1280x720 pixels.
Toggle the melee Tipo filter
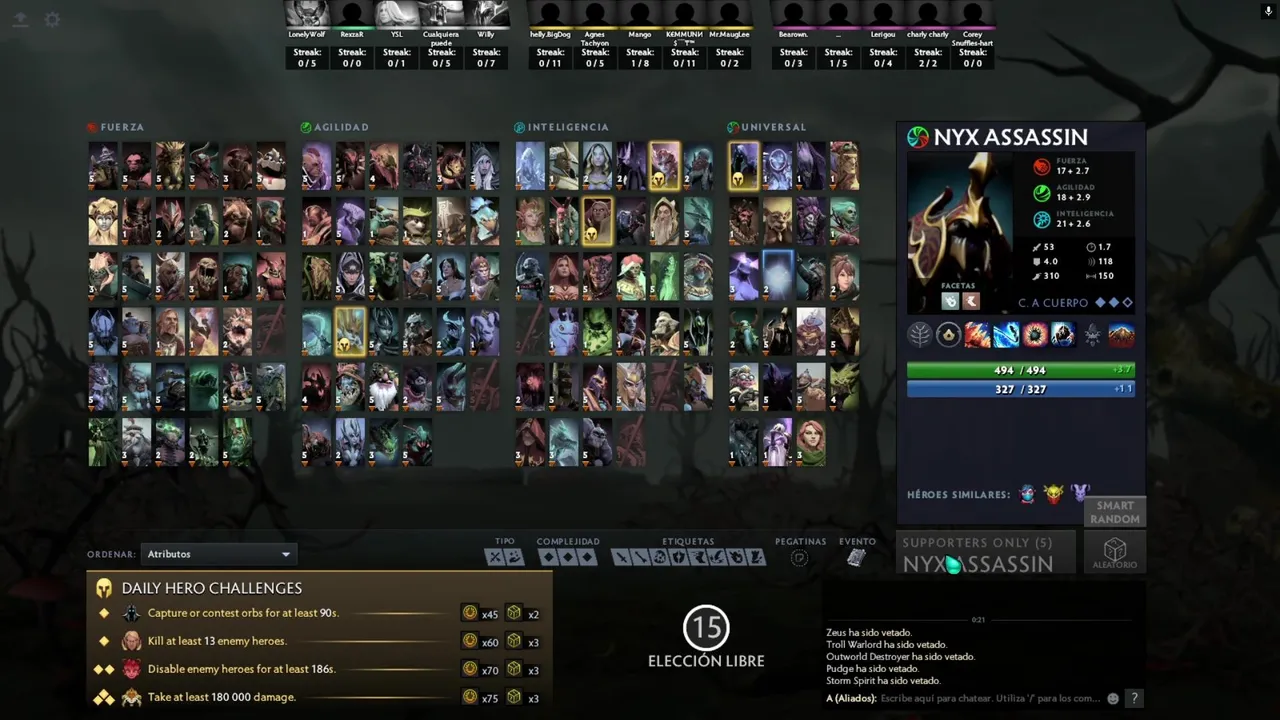coord(495,558)
